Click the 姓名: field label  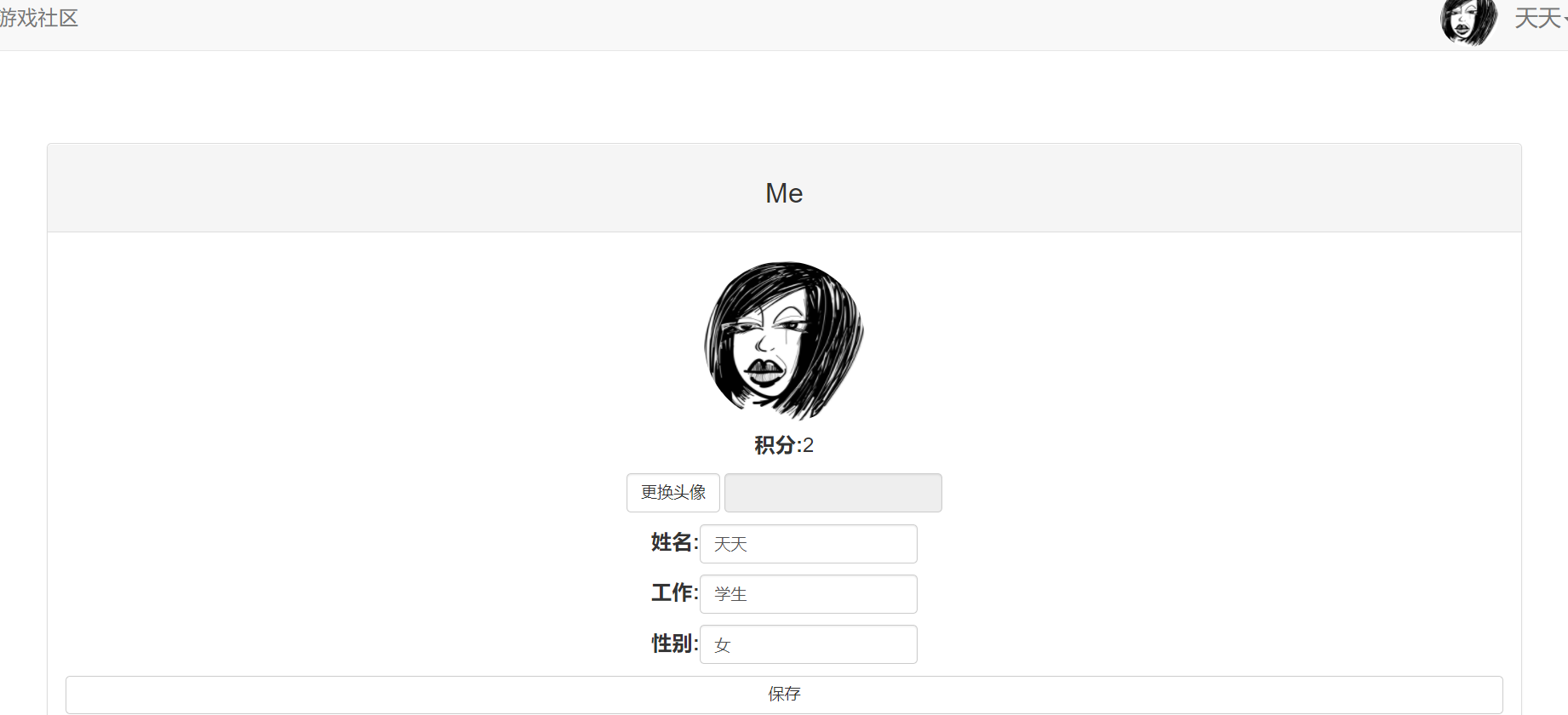coord(674,542)
